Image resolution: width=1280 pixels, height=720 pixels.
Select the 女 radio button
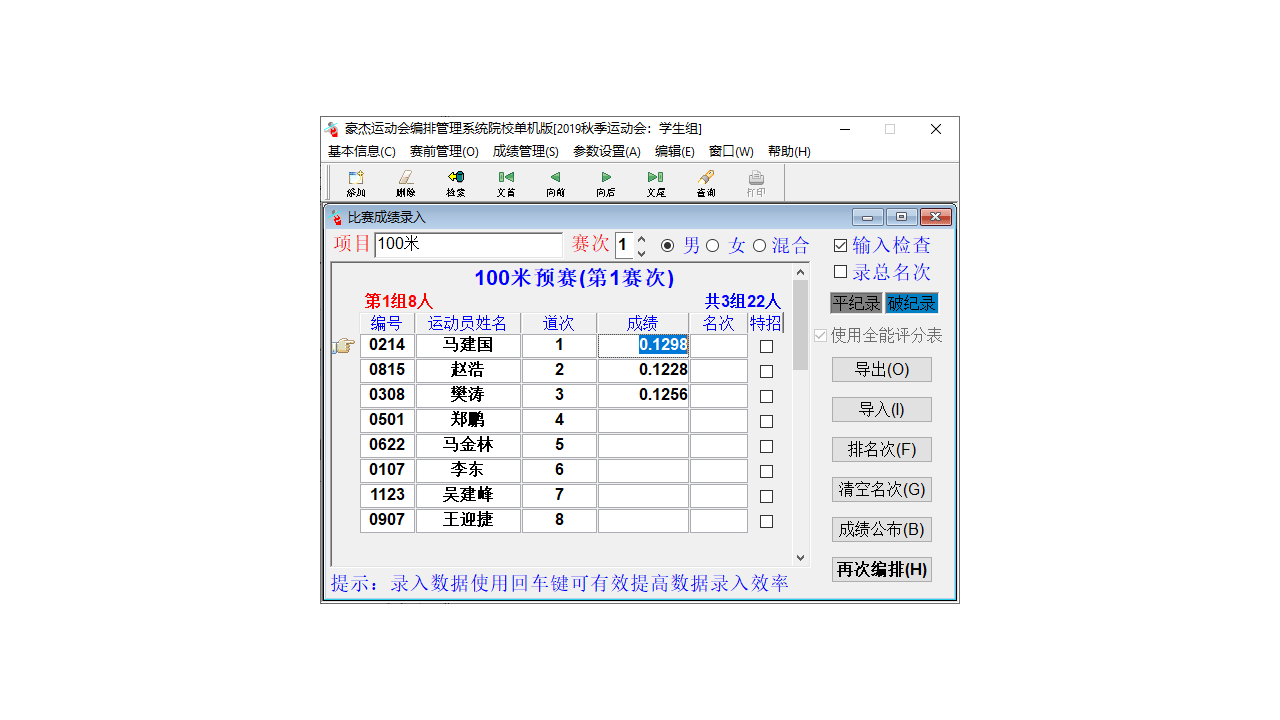point(713,245)
